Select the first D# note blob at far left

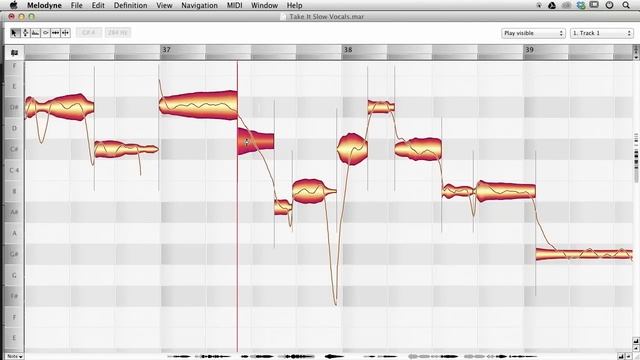[x=60, y=107]
